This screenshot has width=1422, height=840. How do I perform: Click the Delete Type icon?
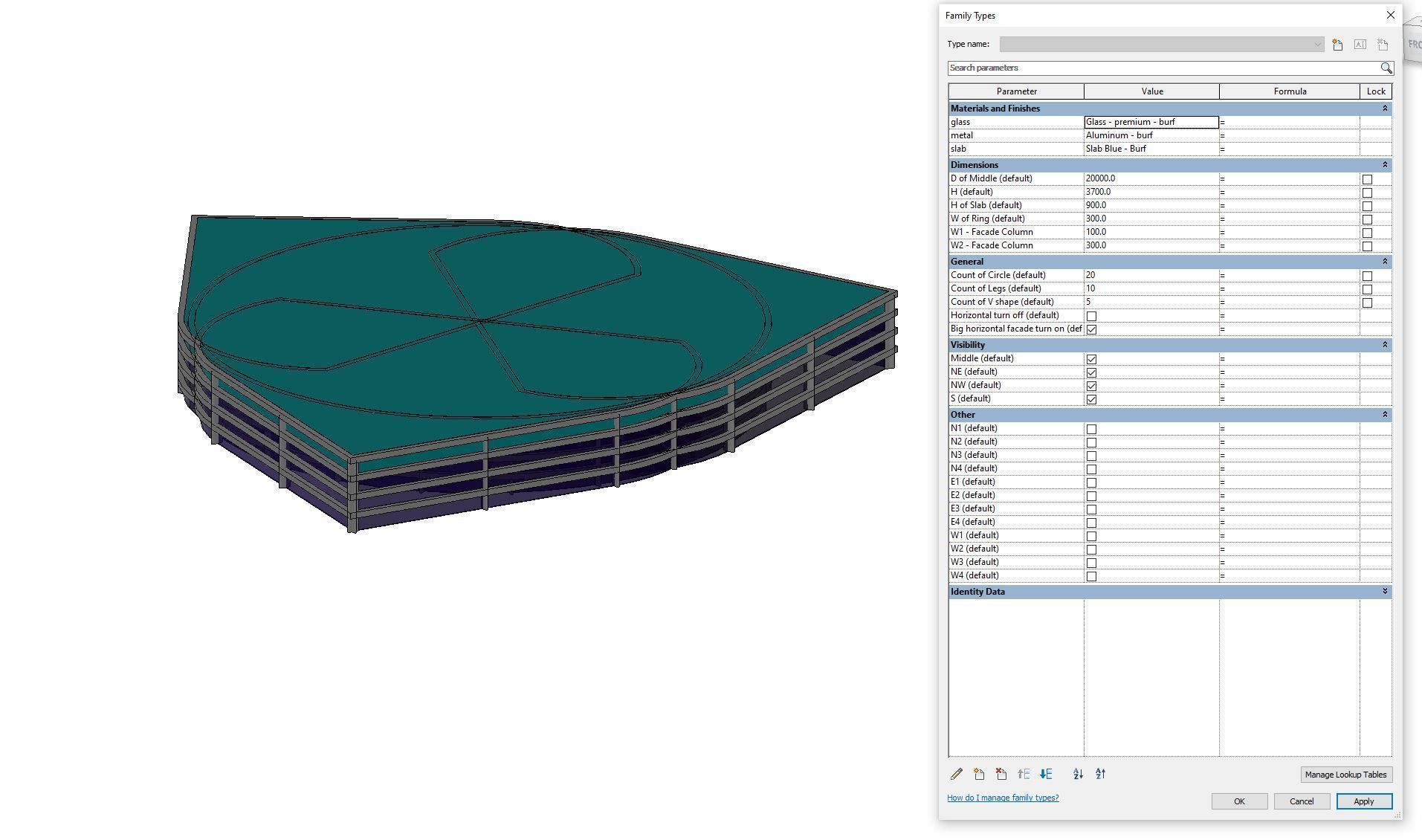1383,45
